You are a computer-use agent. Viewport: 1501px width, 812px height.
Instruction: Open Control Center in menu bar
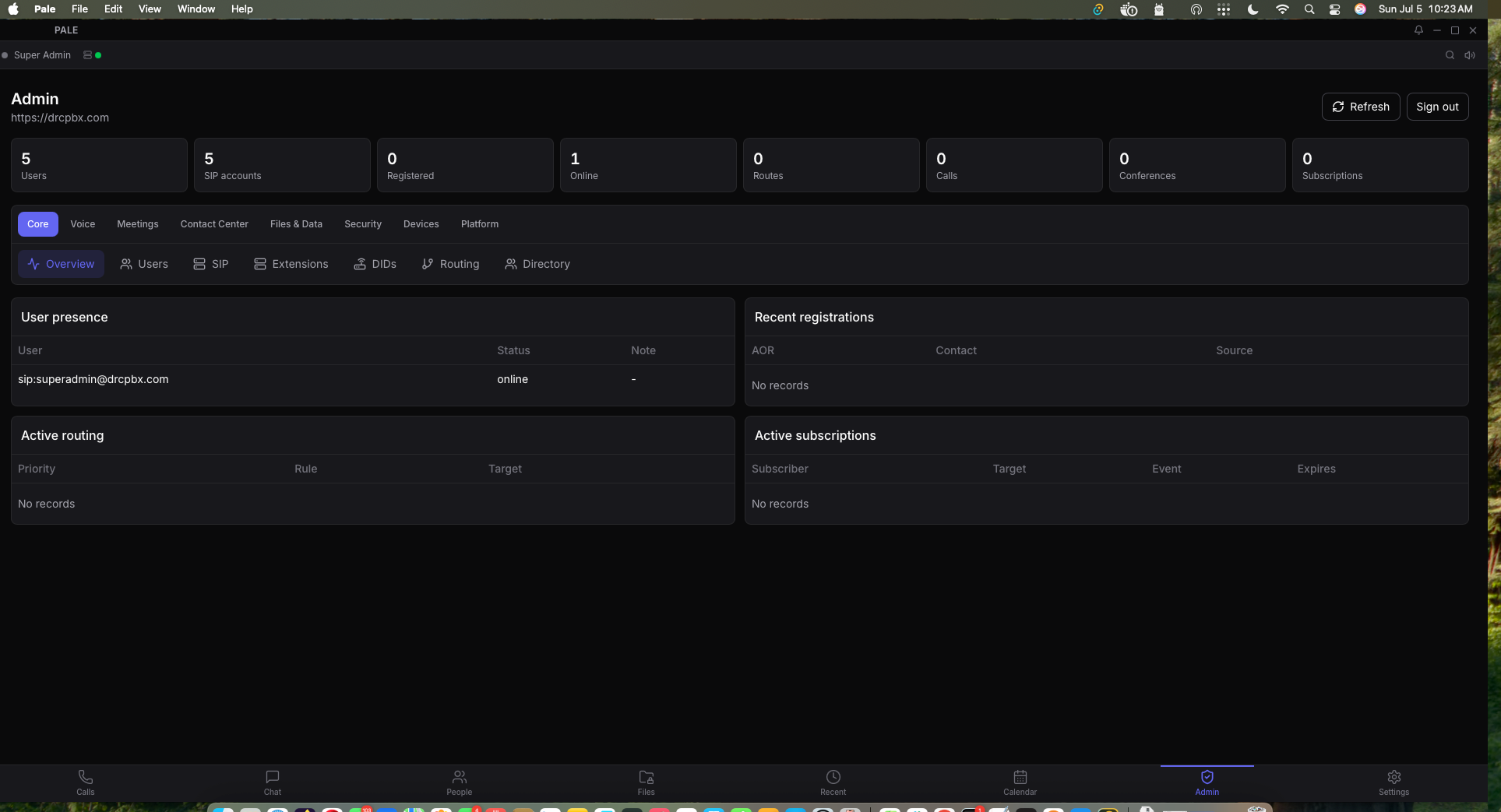[1335, 9]
